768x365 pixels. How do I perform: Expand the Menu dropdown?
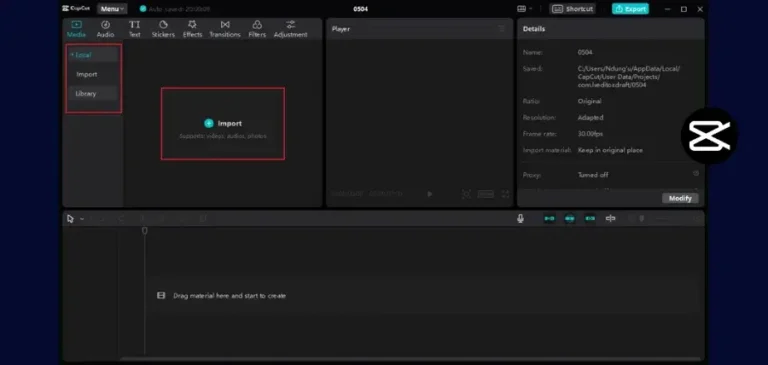click(112, 9)
